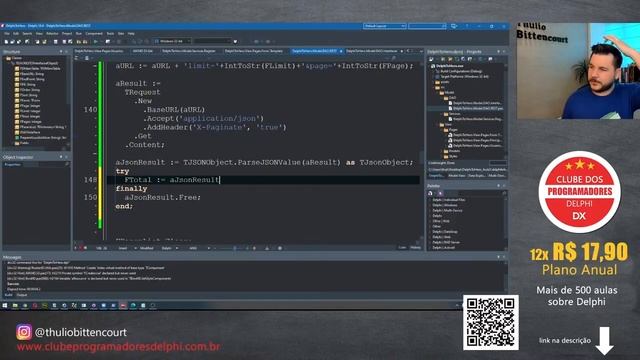Pin the Structure panel

[x=61, y=52]
